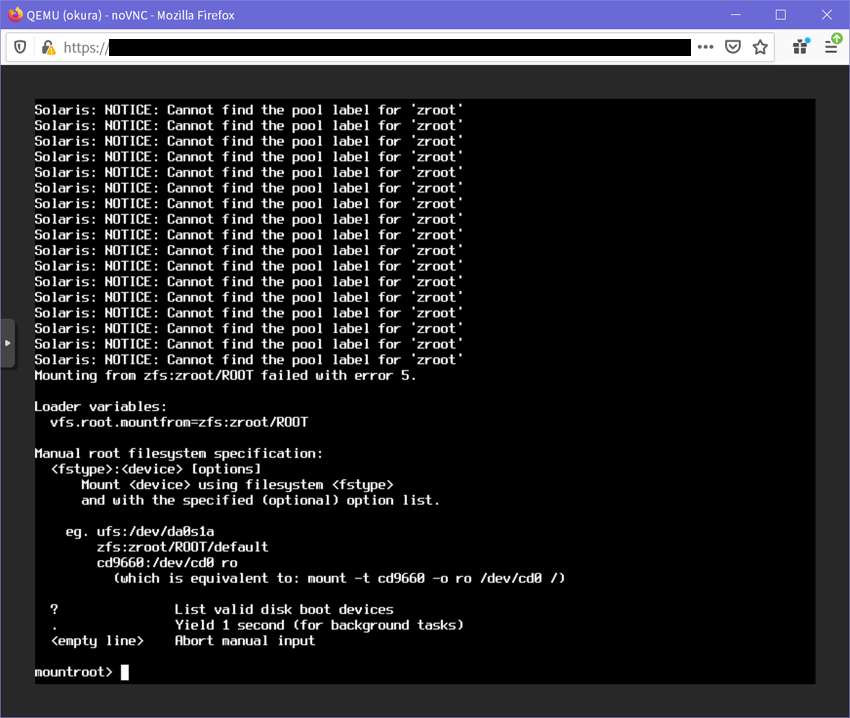Click the toolbar extension icon with blue dot
Screen dimensions: 850x718
pyautogui.click(x=801, y=46)
